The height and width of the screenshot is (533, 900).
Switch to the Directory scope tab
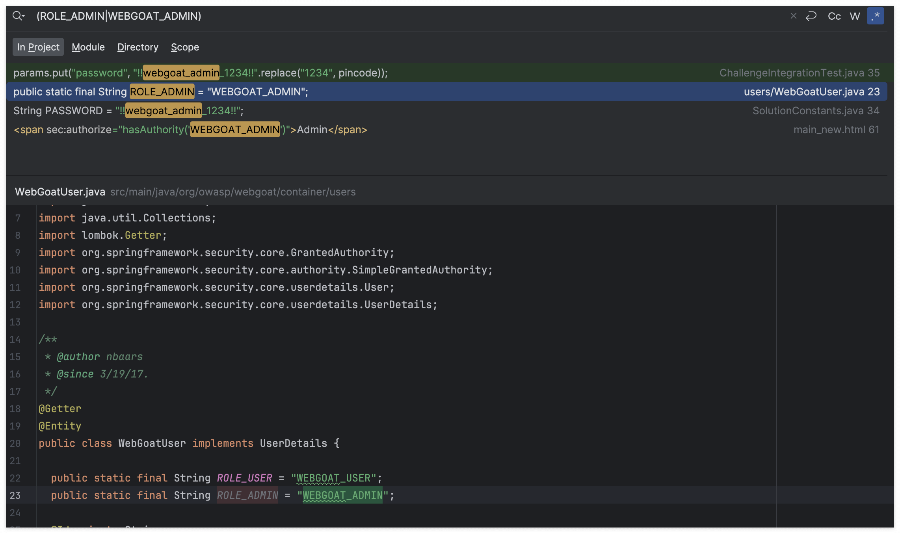point(138,47)
